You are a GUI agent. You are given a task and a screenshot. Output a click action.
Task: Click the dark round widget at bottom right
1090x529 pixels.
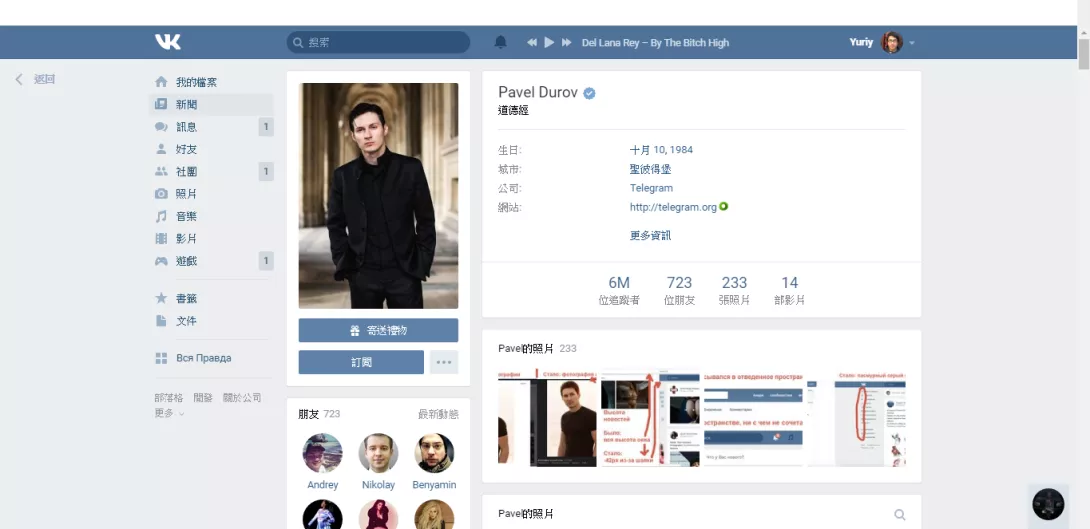tap(1048, 504)
